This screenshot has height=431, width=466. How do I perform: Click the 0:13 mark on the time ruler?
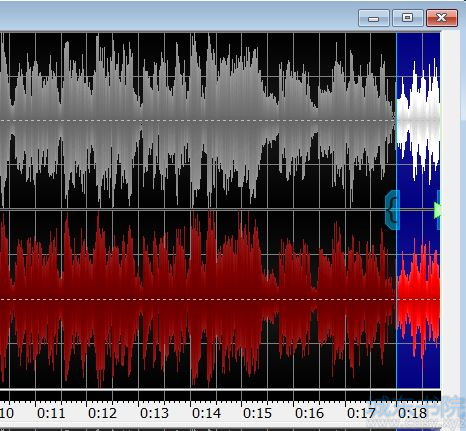pos(154,413)
